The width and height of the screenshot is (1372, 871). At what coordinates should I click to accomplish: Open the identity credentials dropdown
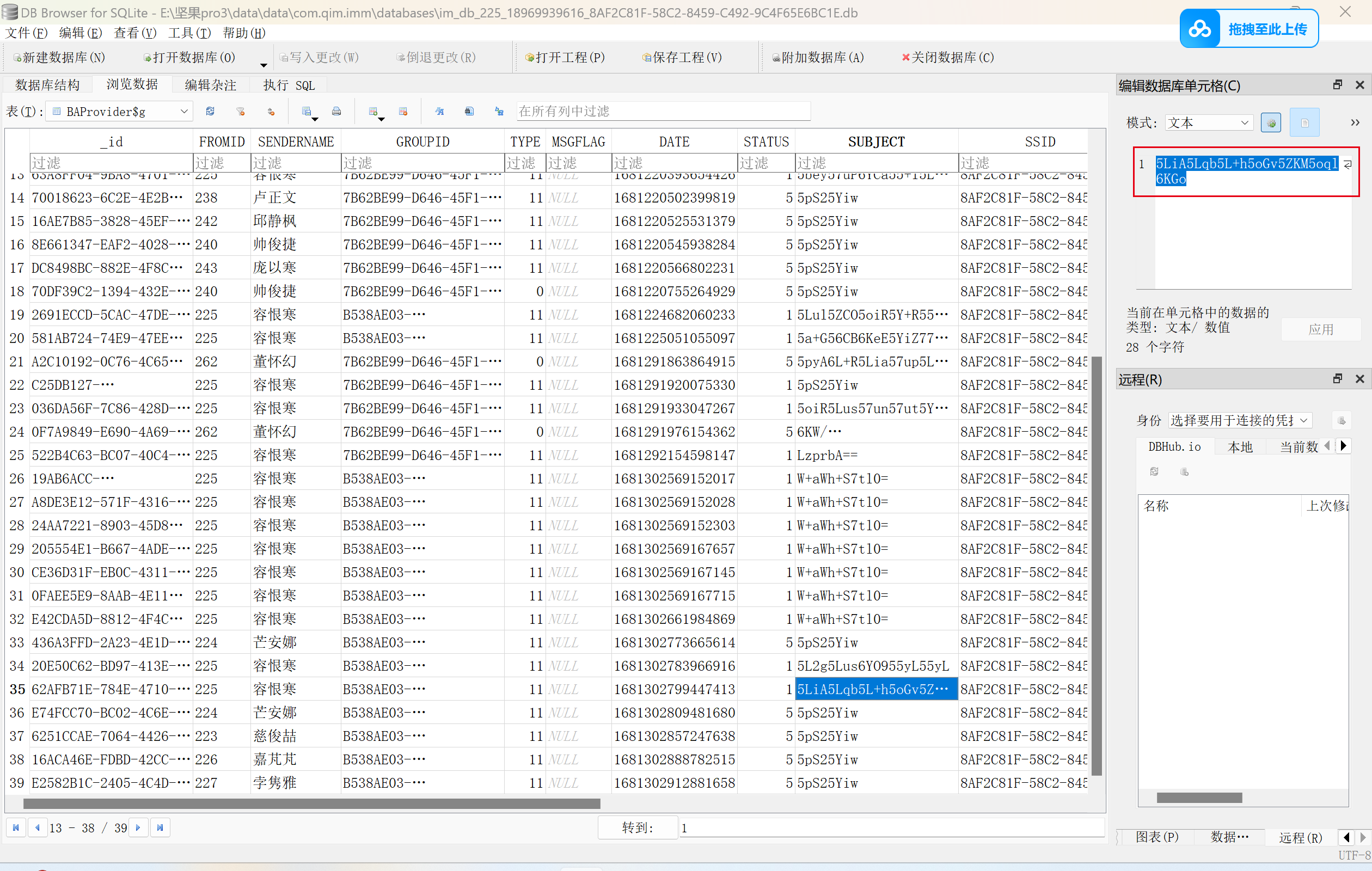click(x=1240, y=420)
